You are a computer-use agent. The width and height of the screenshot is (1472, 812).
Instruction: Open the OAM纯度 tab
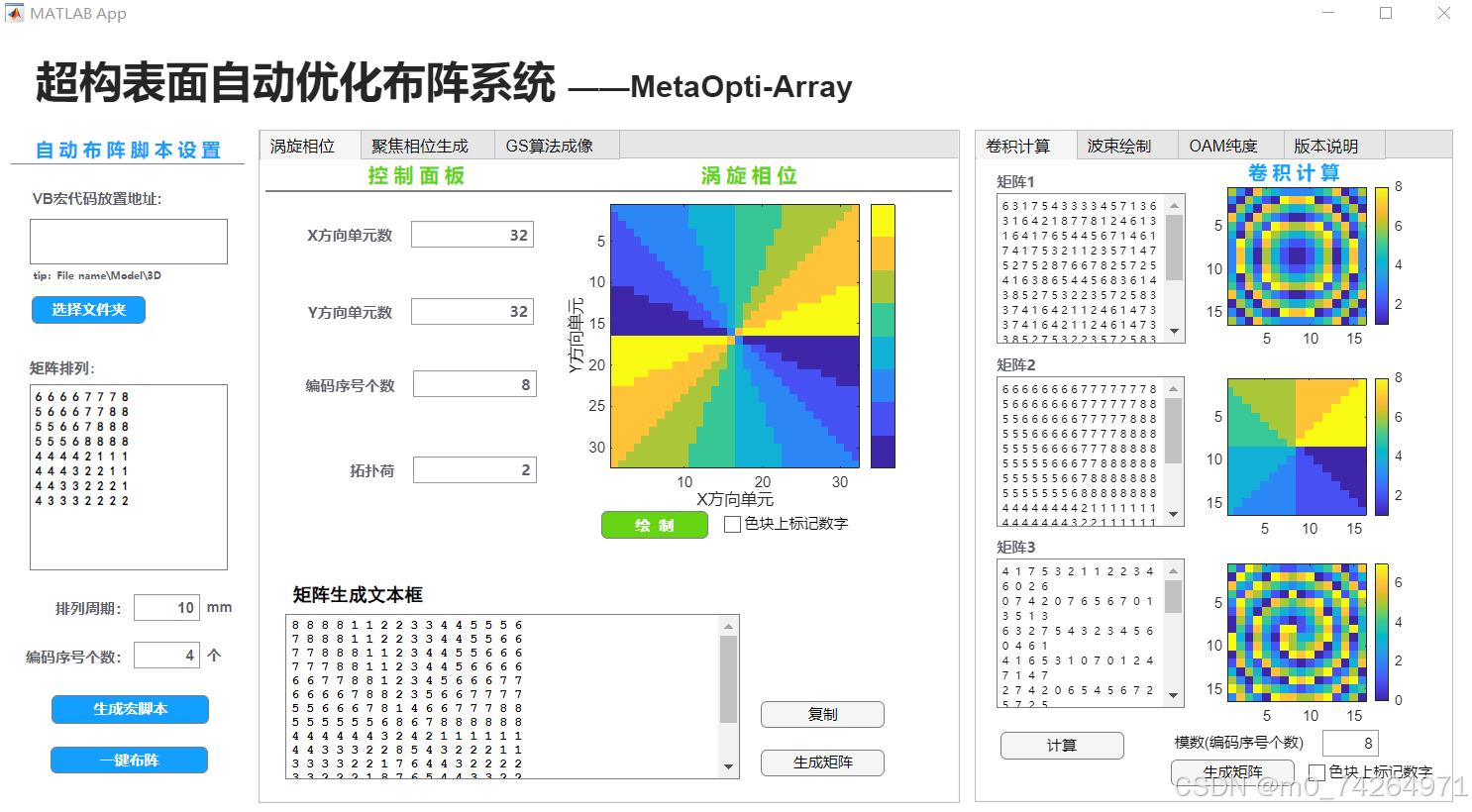click(1230, 146)
